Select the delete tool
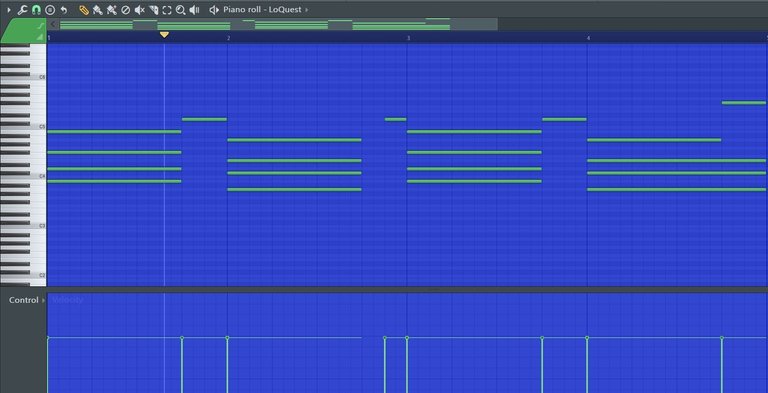Image resolution: width=768 pixels, height=393 pixels. [125, 10]
